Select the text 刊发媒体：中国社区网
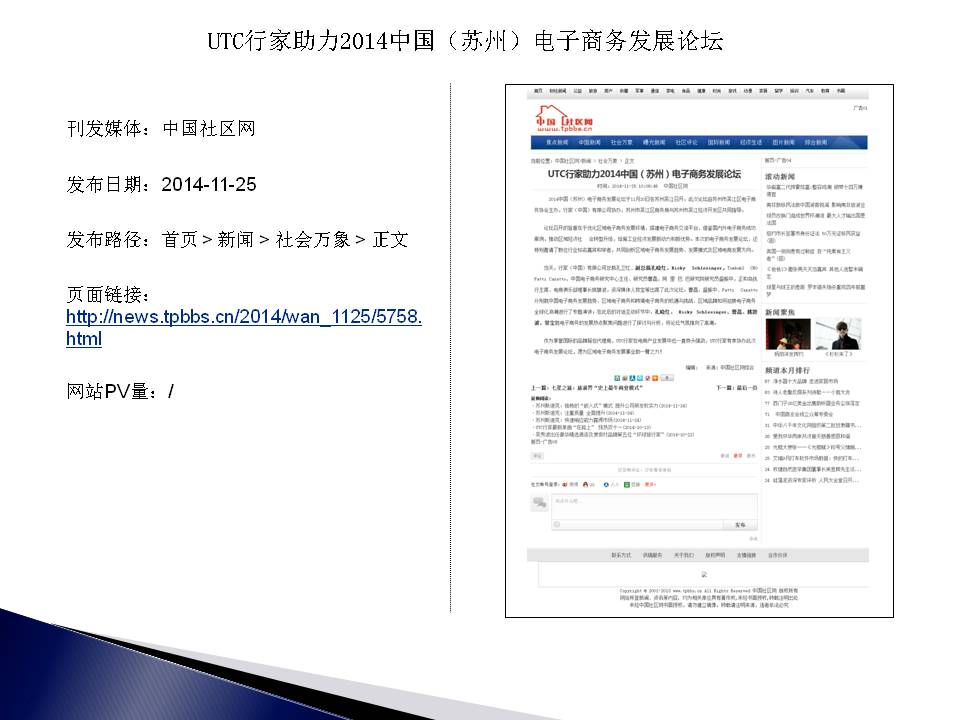960x720 pixels. pos(161,129)
